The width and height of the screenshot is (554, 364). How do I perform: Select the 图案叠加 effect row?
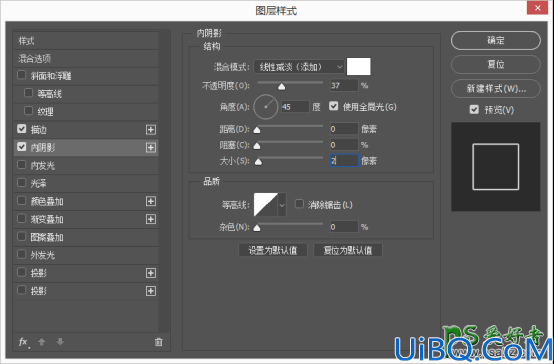click(86, 237)
